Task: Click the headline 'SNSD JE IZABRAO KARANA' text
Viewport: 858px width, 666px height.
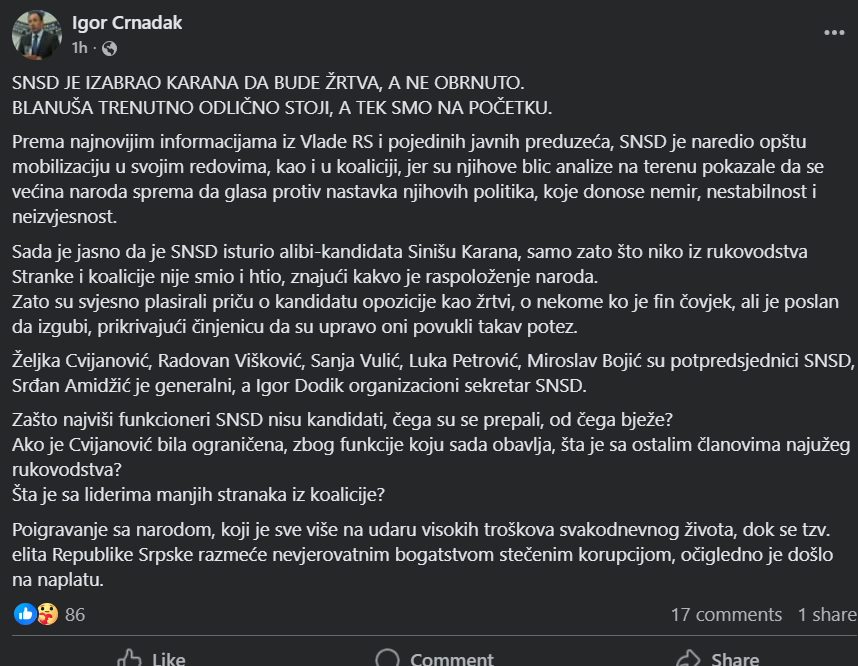Action: (x=267, y=86)
